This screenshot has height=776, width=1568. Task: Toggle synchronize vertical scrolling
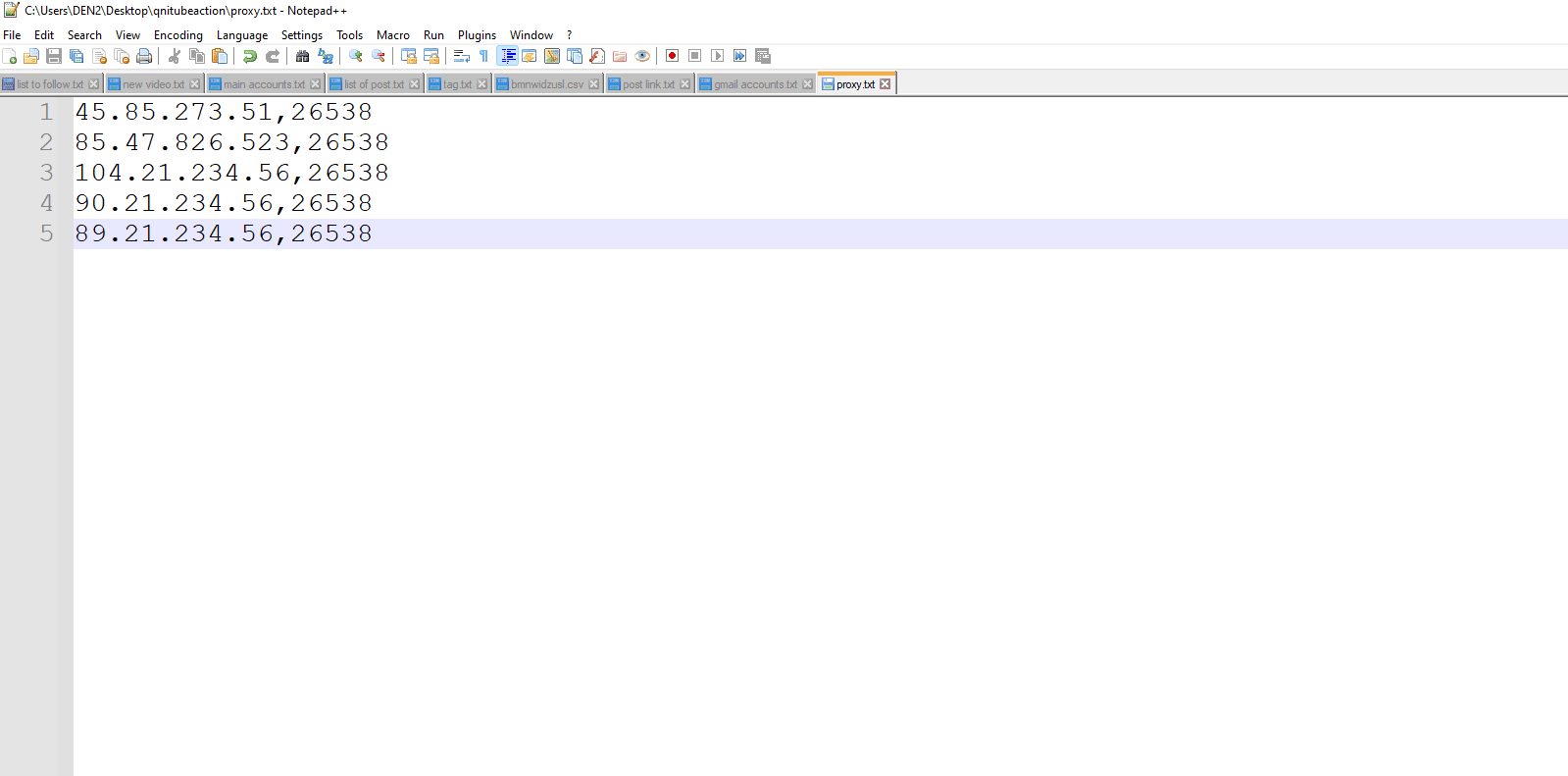pos(409,56)
